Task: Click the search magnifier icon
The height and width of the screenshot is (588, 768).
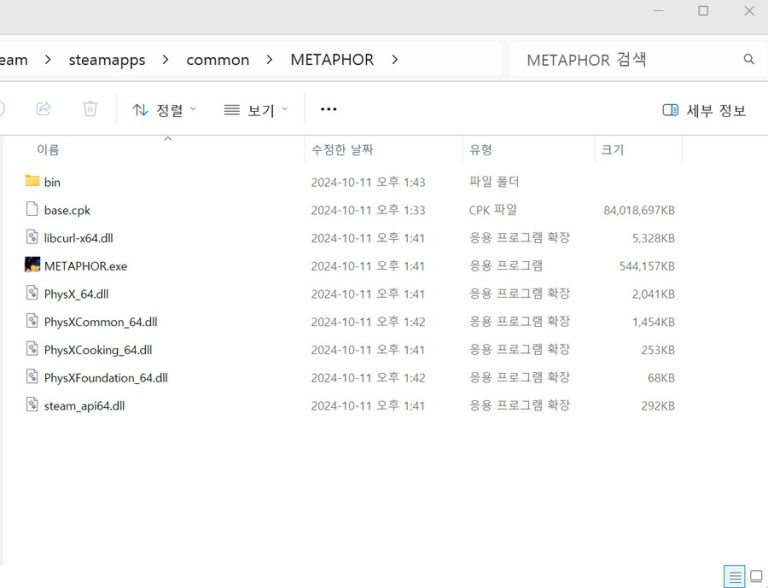Action: coord(748,59)
